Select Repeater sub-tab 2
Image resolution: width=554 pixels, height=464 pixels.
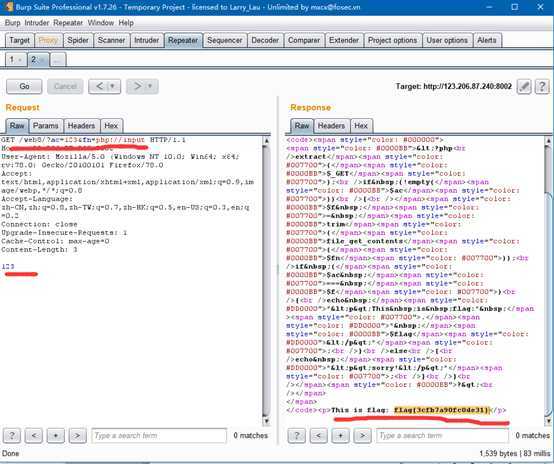(x=37, y=59)
